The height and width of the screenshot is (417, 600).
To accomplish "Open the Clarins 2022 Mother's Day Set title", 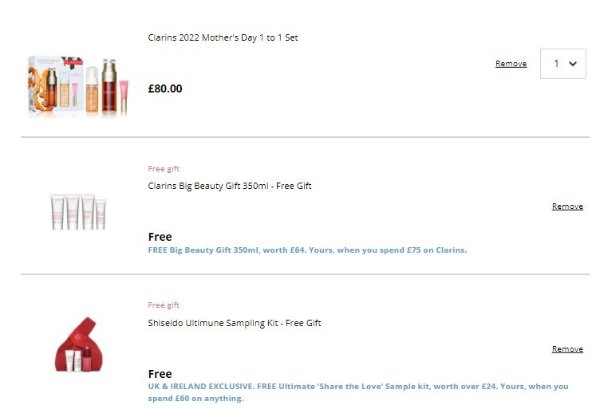I will tap(223, 38).
